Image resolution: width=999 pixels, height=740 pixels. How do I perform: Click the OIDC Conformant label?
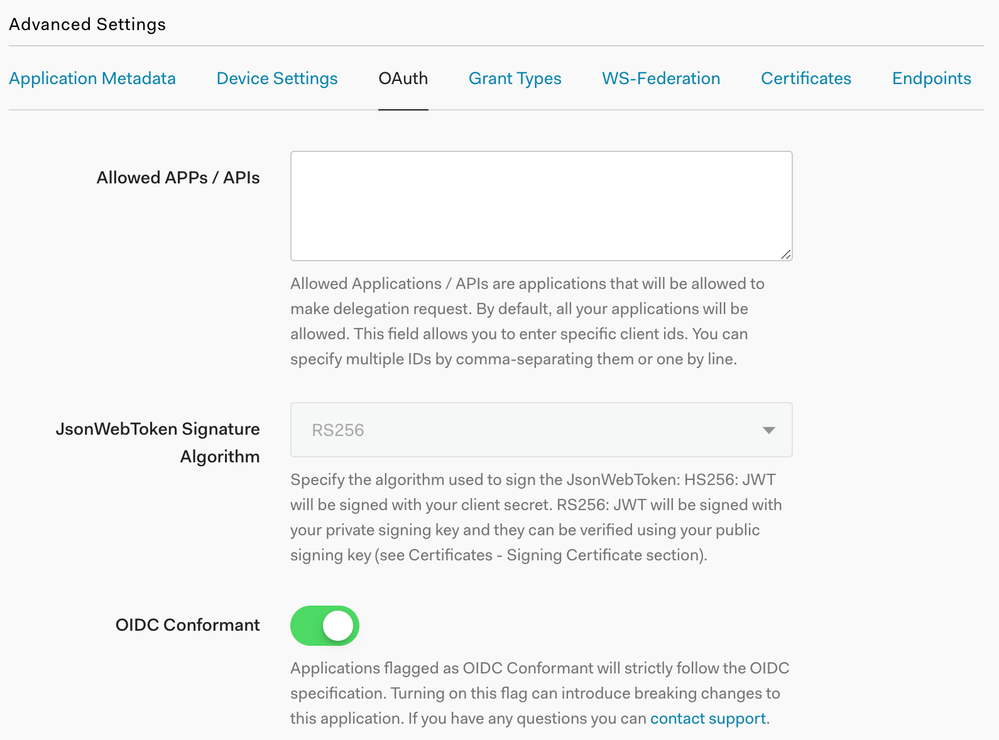pos(187,625)
